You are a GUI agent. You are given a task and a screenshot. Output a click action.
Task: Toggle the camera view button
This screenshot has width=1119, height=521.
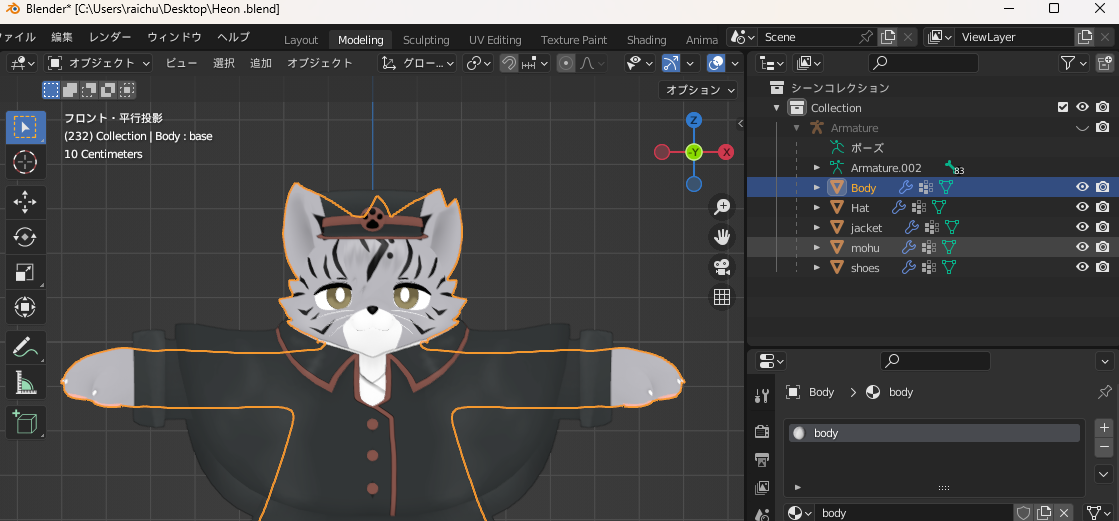click(722, 267)
